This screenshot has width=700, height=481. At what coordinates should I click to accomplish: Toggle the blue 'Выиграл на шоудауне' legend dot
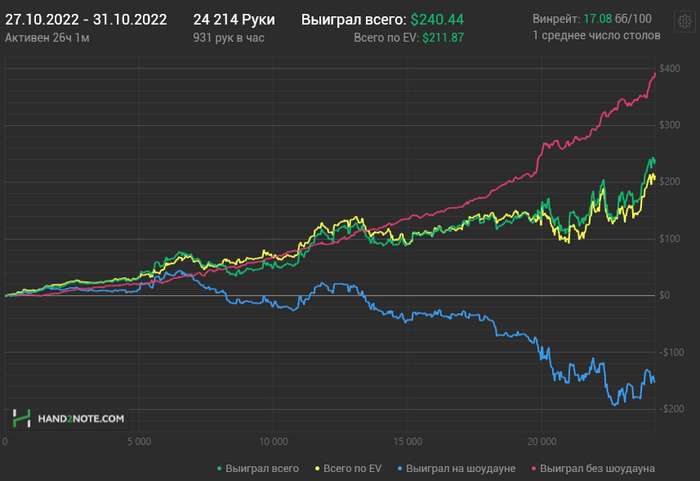click(400, 469)
